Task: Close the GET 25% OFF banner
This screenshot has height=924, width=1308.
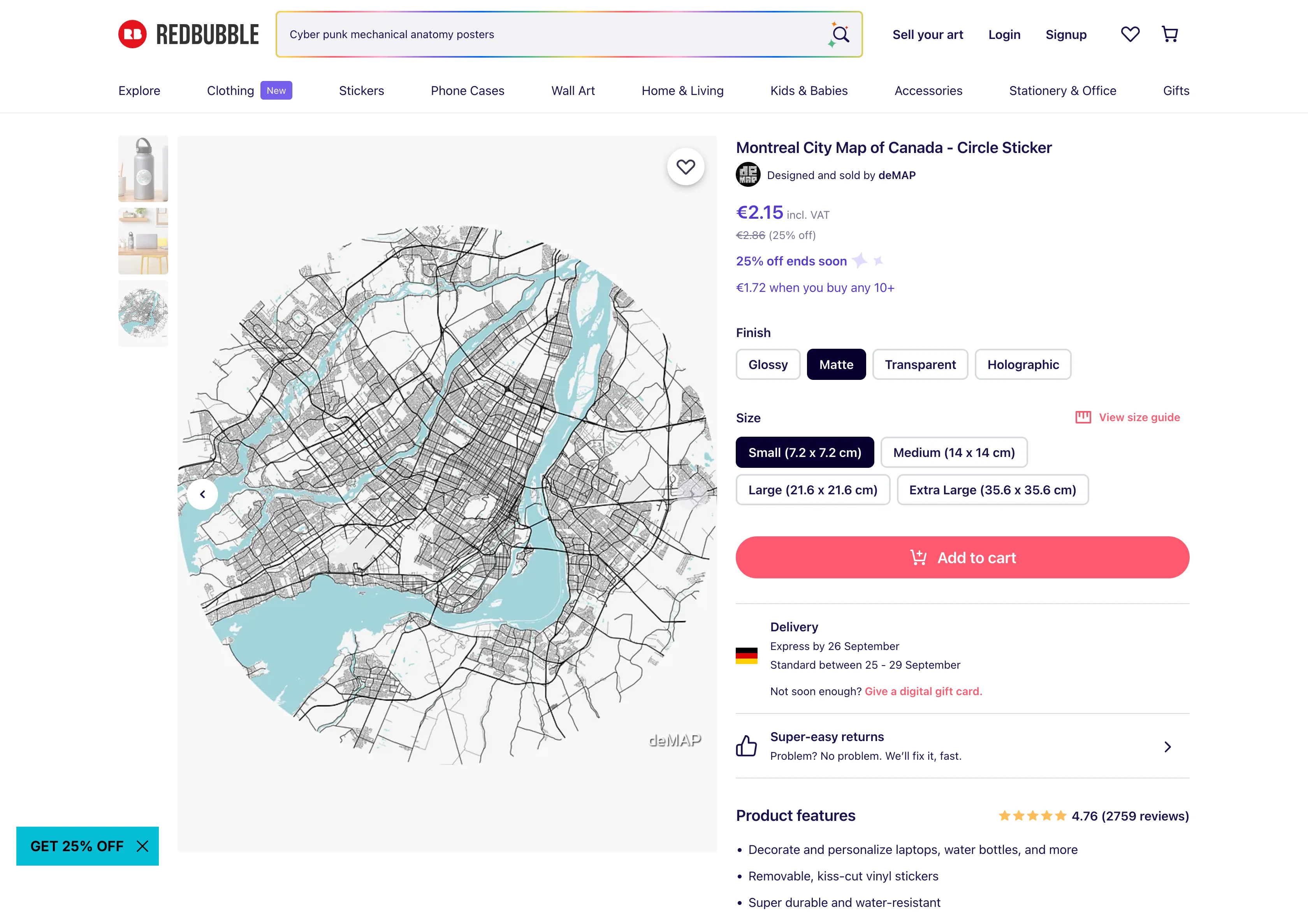Action: tap(142, 846)
